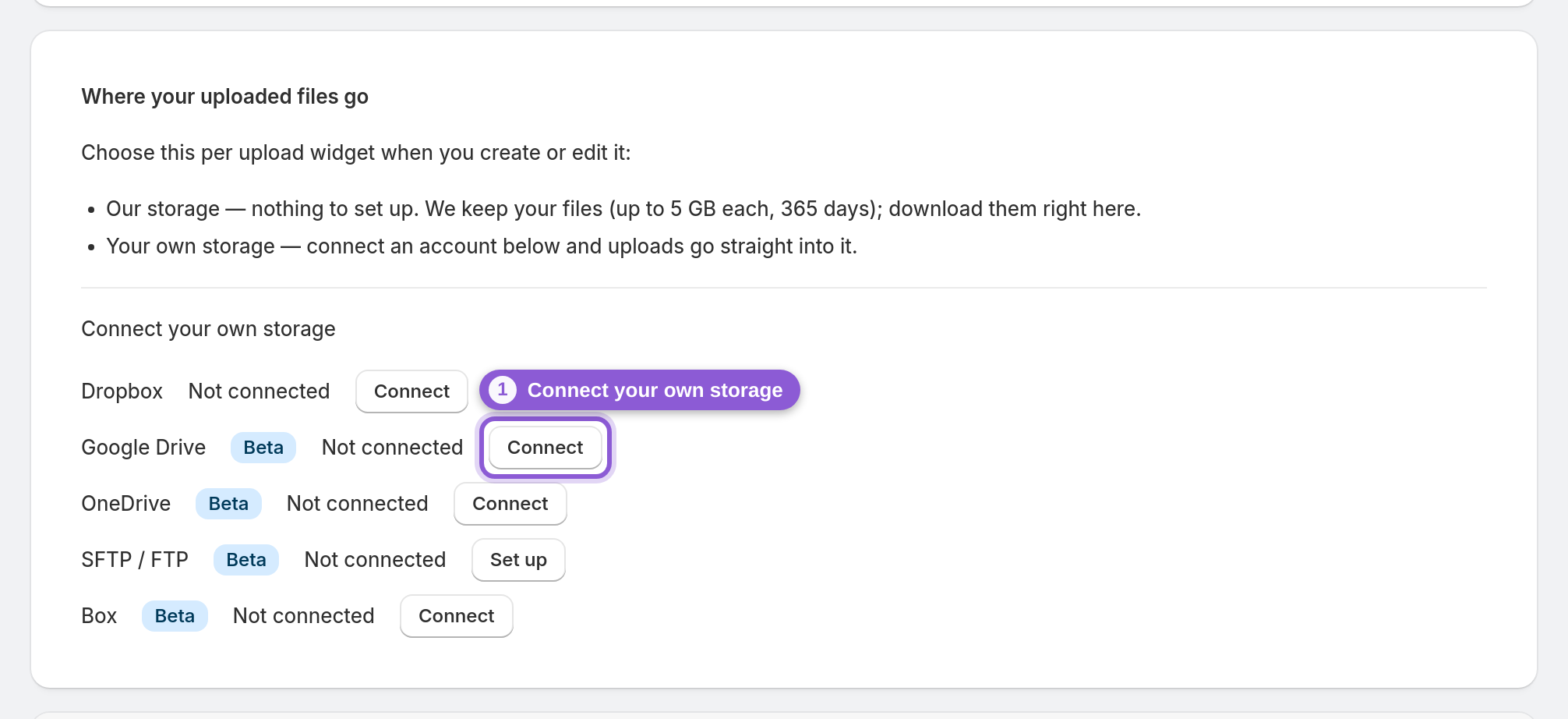Click the SFTP / FTP 'Not connected' status

(x=375, y=560)
